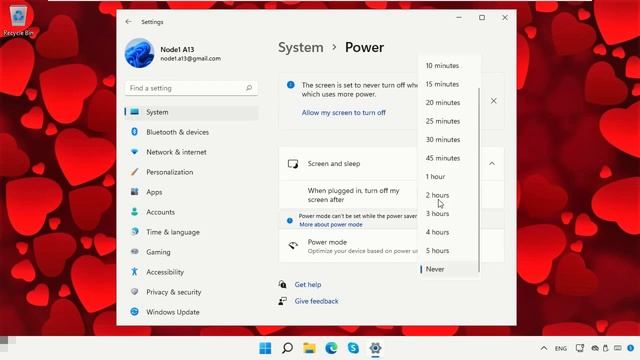Screen dimensions: 640x360
Task: Click the Node1 A13 profile avatar
Action: 139,53
